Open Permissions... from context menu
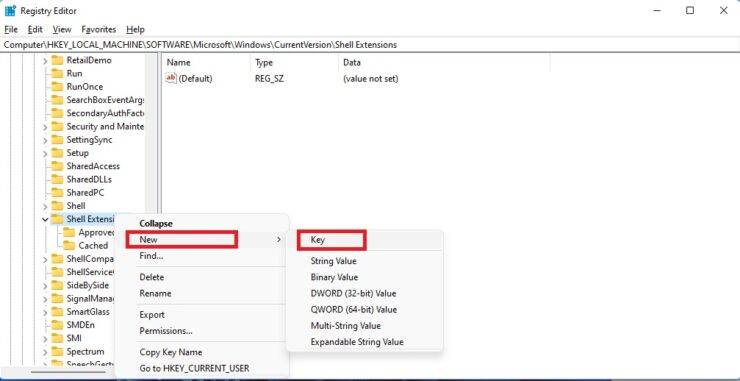The height and width of the screenshot is (381, 740). pyautogui.click(x=166, y=331)
